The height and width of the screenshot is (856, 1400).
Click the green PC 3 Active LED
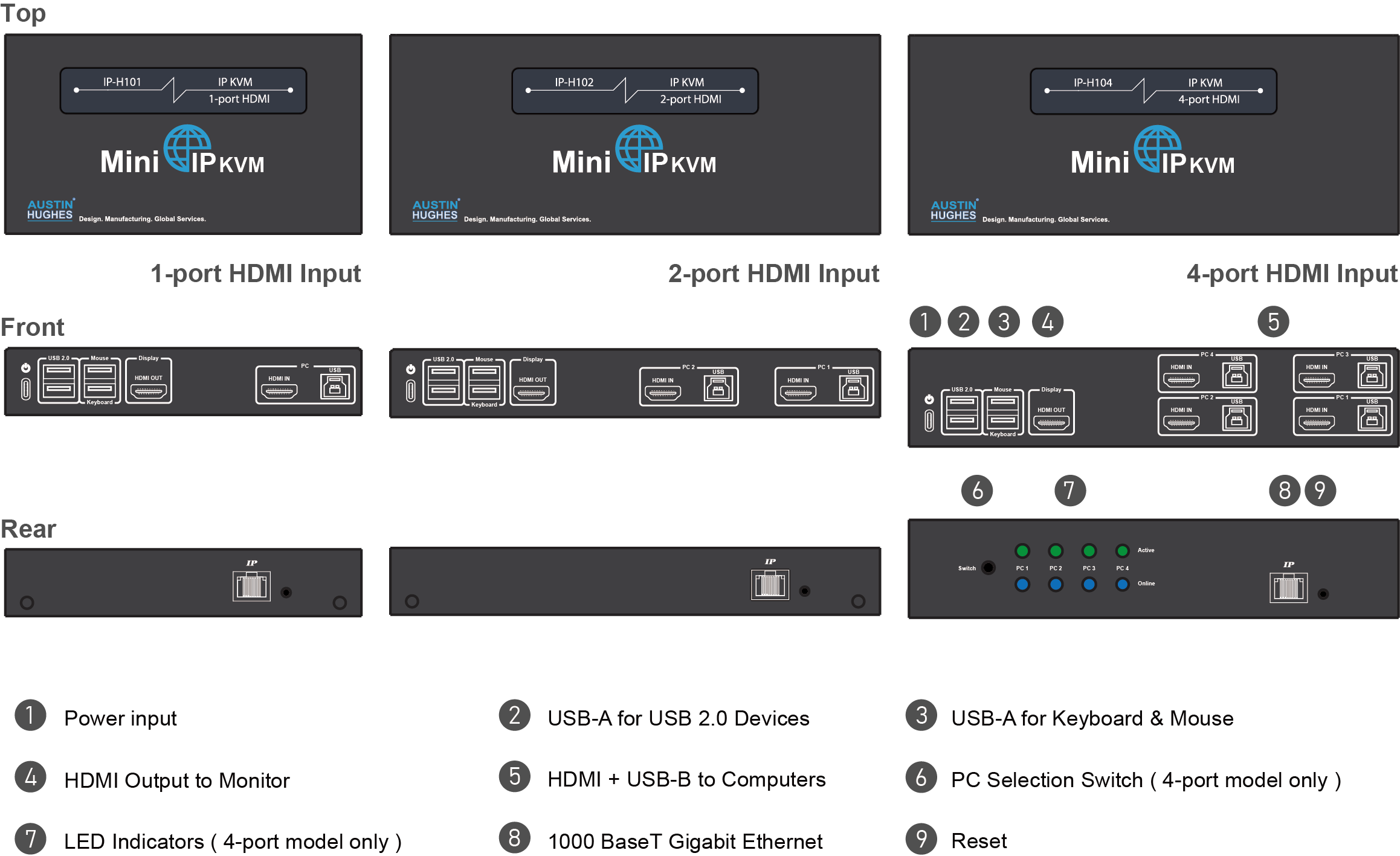pos(1089,550)
